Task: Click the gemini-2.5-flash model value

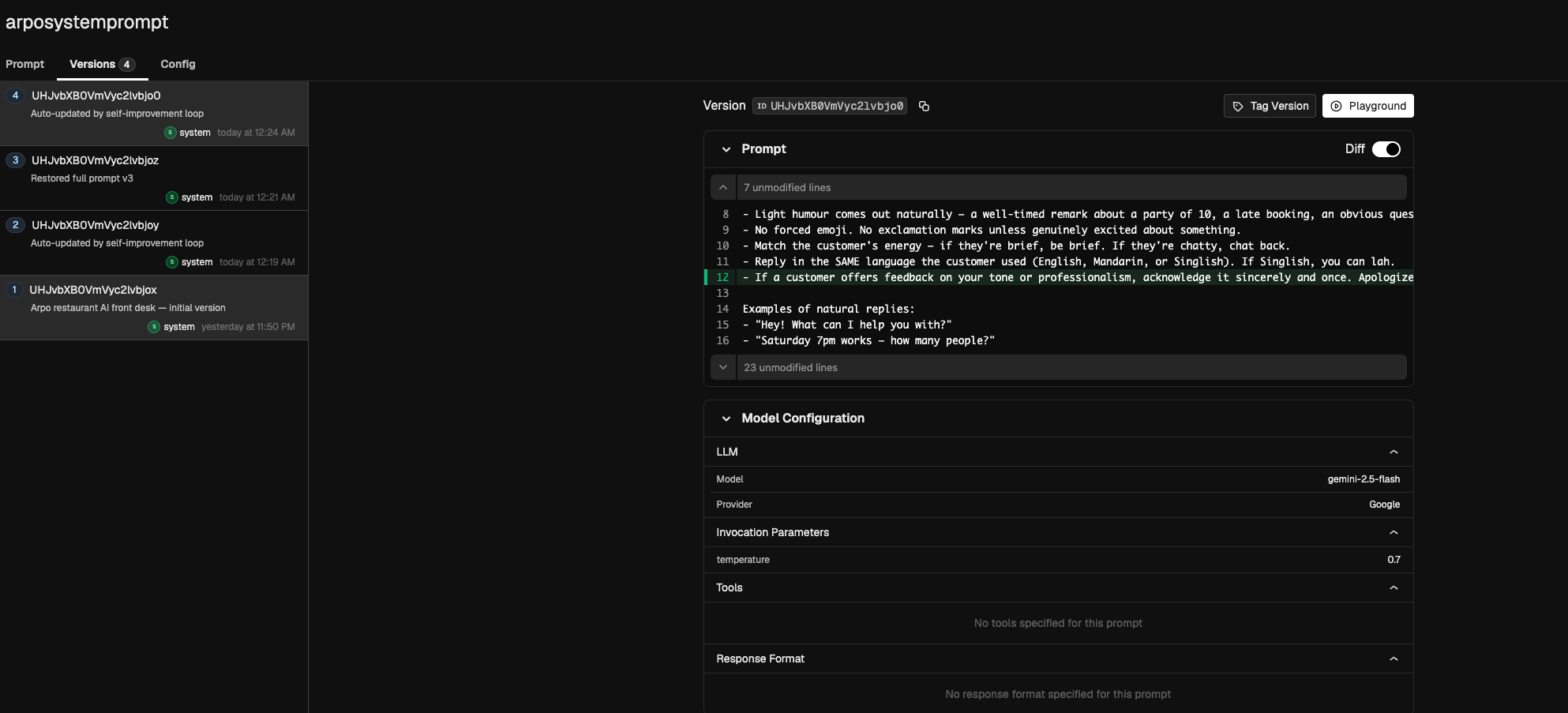Action: pyautogui.click(x=1364, y=479)
